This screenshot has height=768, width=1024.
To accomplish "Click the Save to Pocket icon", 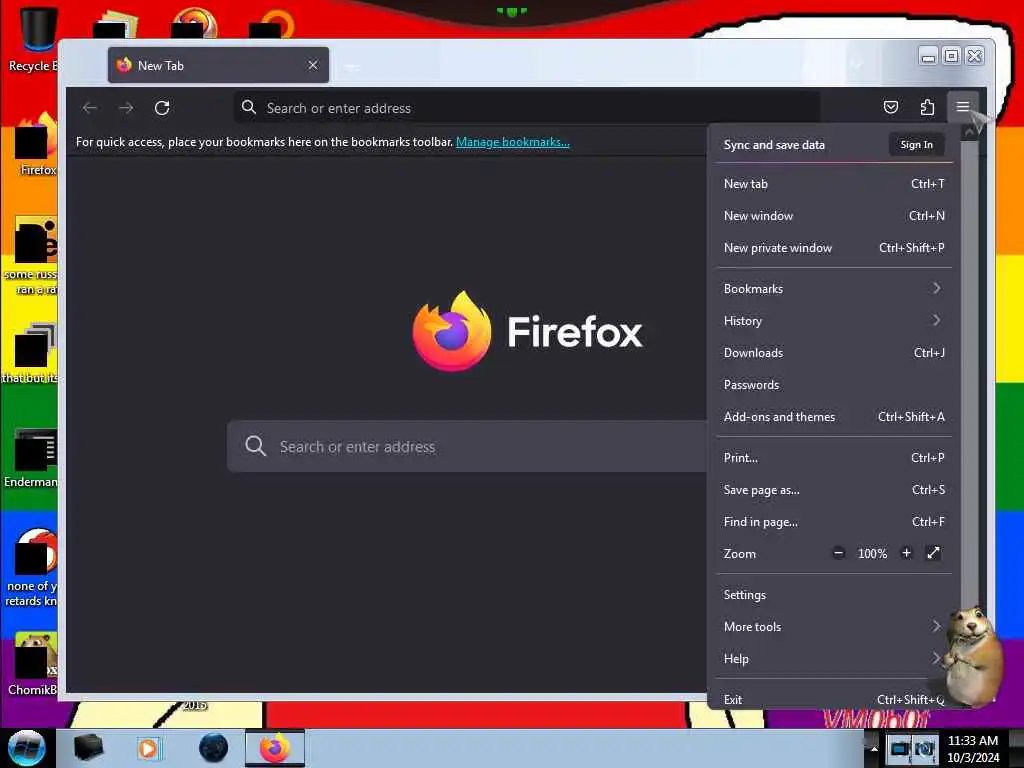I will pos(891,107).
